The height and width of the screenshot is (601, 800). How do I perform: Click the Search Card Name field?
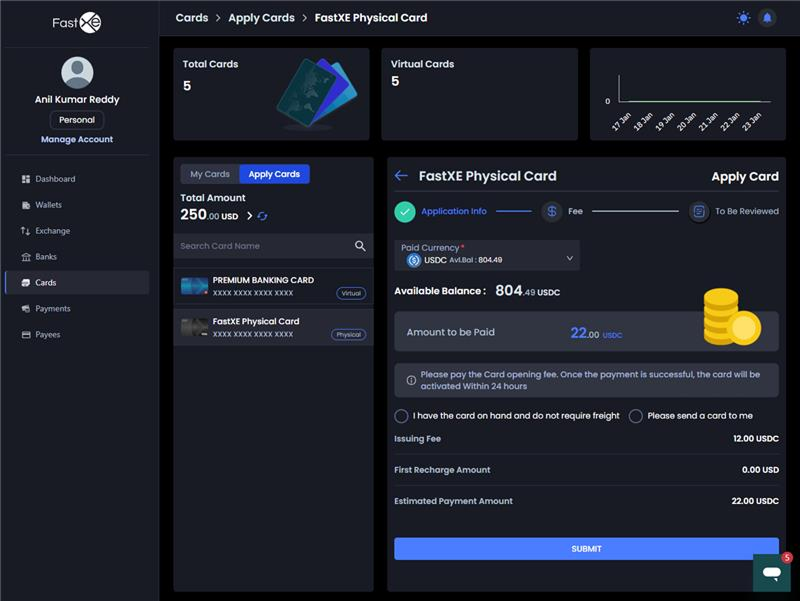(x=262, y=246)
